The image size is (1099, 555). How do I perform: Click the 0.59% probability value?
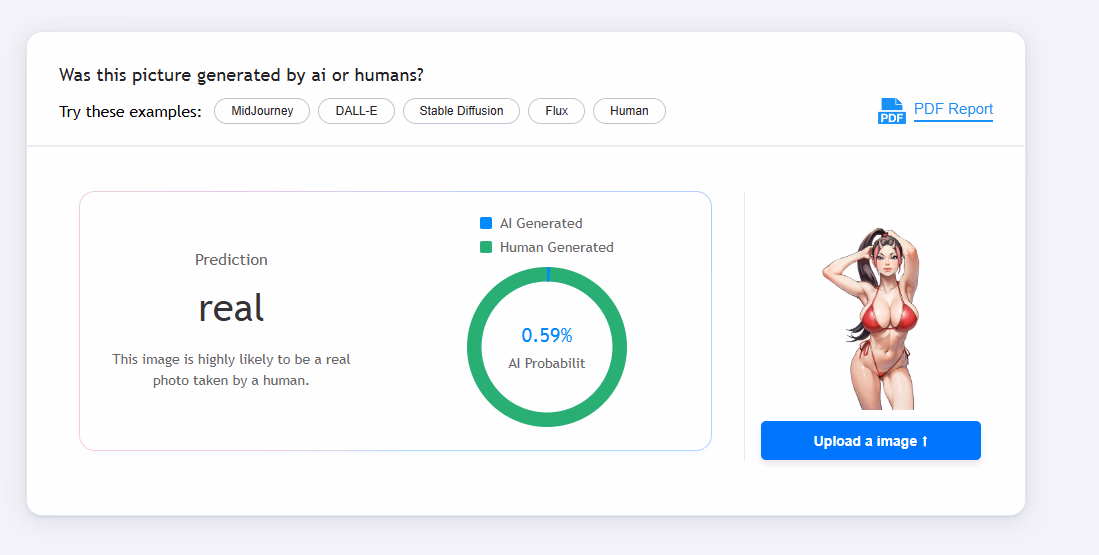click(x=547, y=335)
